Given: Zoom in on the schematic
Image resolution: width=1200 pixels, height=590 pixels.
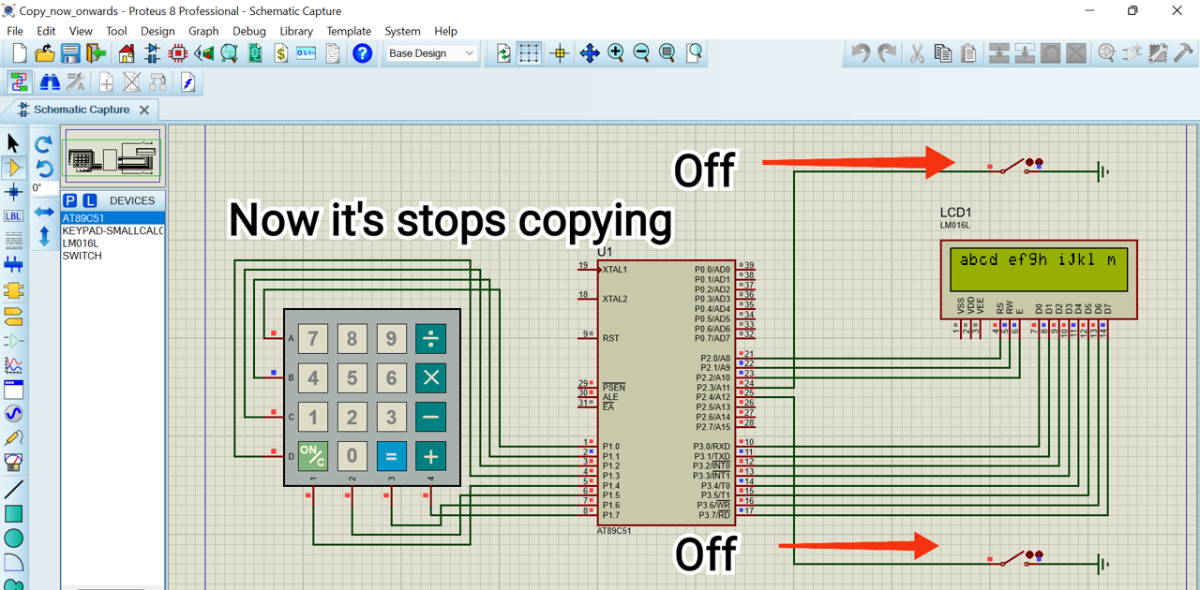Looking at the screenshot, I should [615, 54].
